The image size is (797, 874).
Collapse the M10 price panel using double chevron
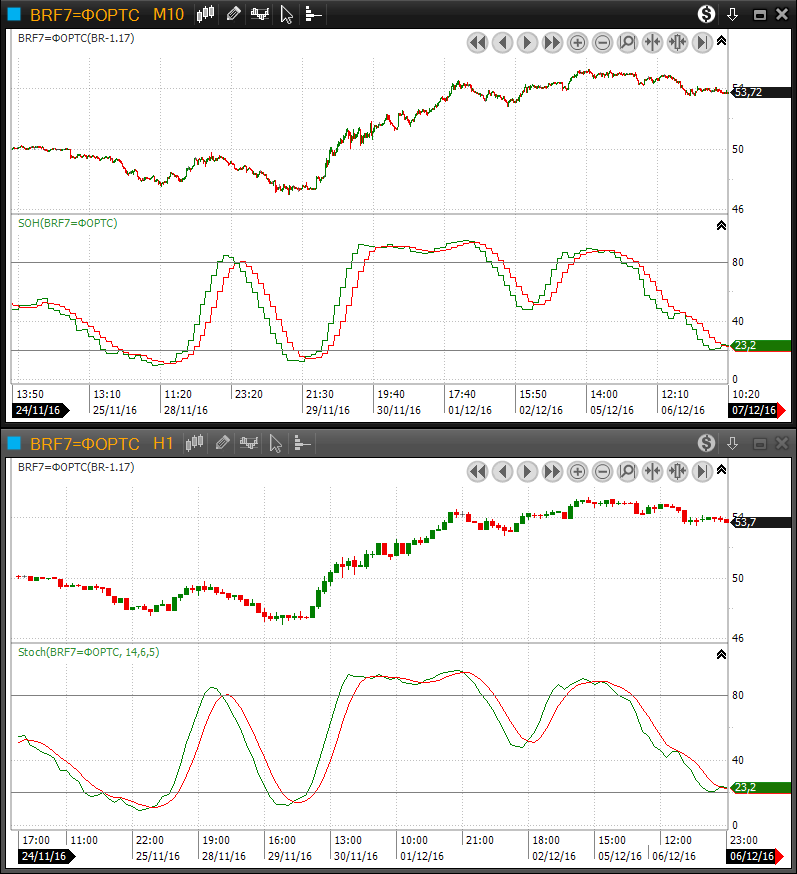point(722,40)
